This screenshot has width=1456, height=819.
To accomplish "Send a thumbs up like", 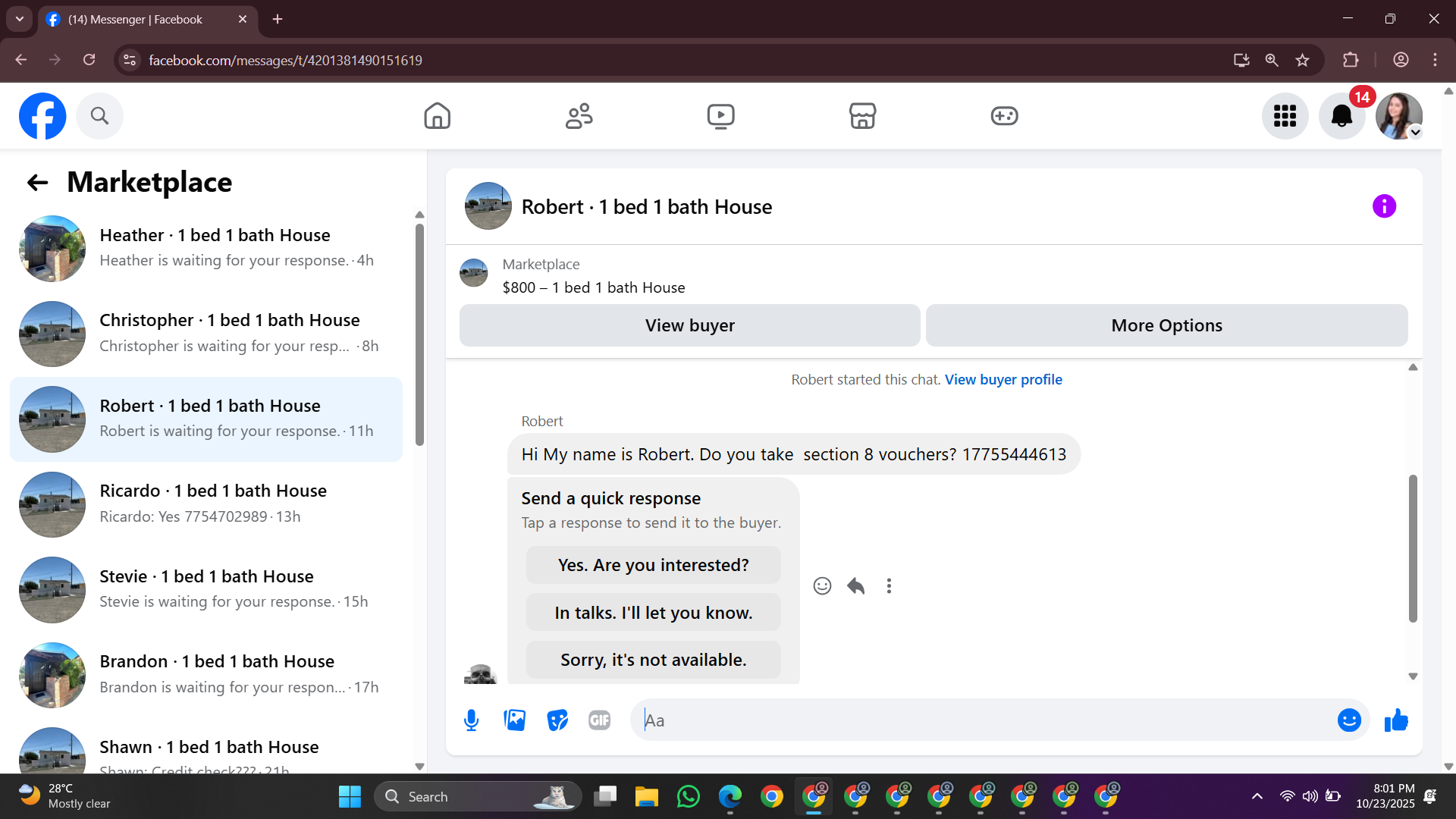I will point(1396,720).
